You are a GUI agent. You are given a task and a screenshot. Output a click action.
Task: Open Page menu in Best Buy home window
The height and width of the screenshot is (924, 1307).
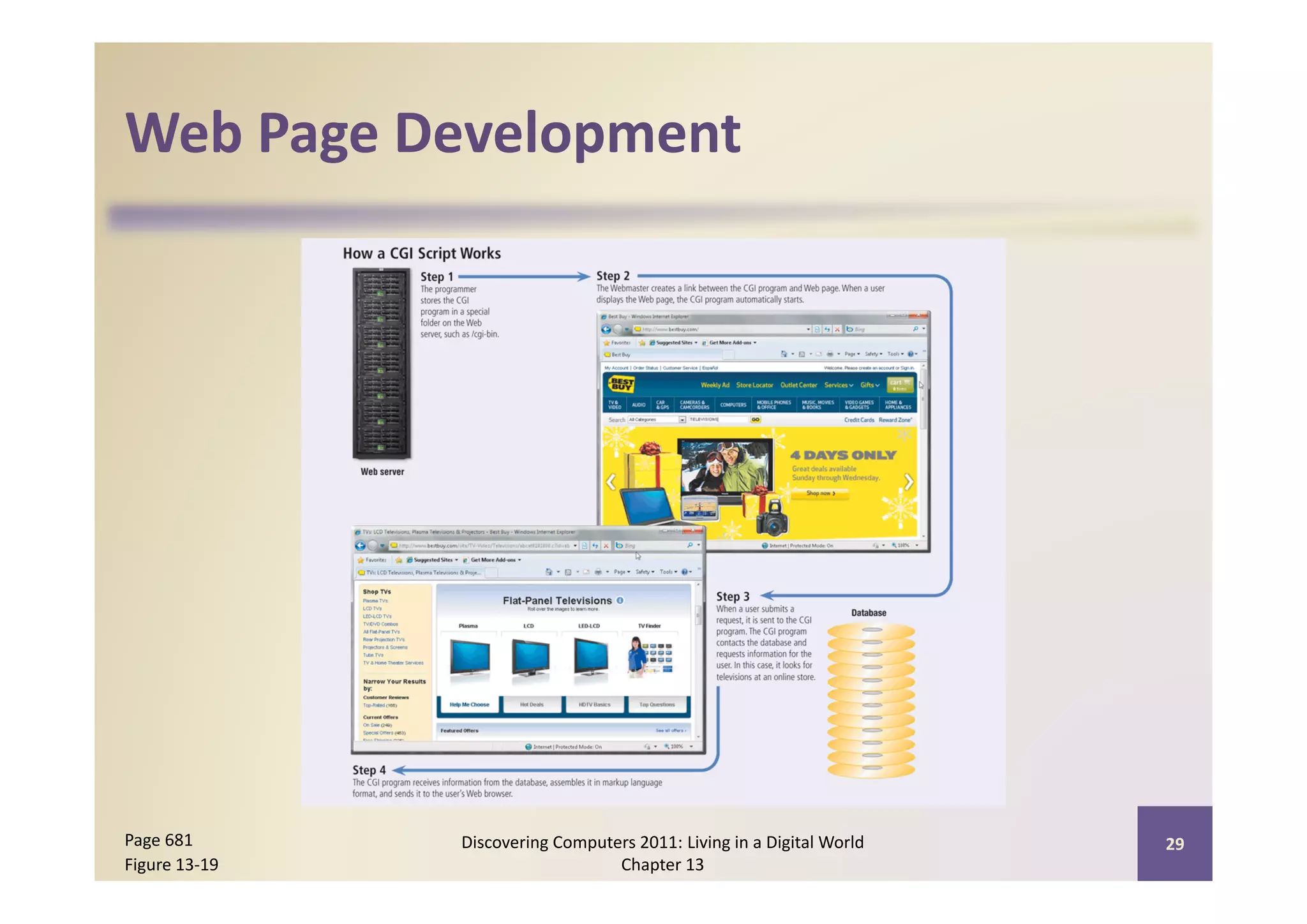click(x=852, y=354)
